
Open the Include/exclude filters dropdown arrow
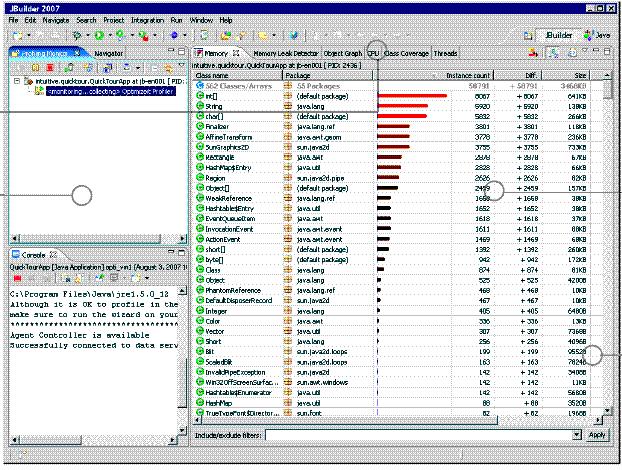click(x=577, y=435)
